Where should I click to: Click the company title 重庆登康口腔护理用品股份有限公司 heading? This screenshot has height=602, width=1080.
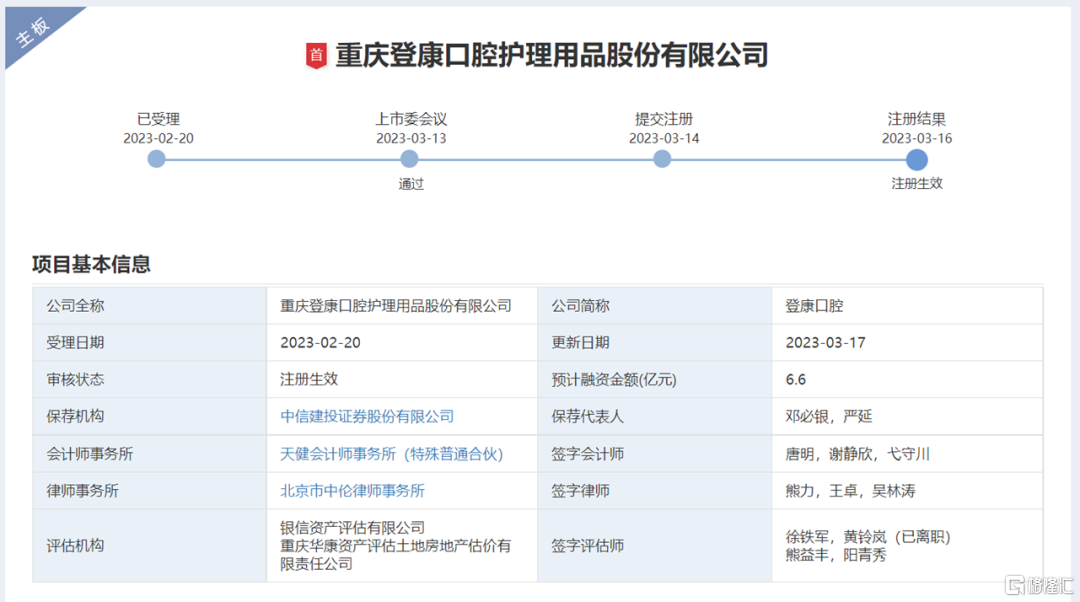(x=552, y=55)
